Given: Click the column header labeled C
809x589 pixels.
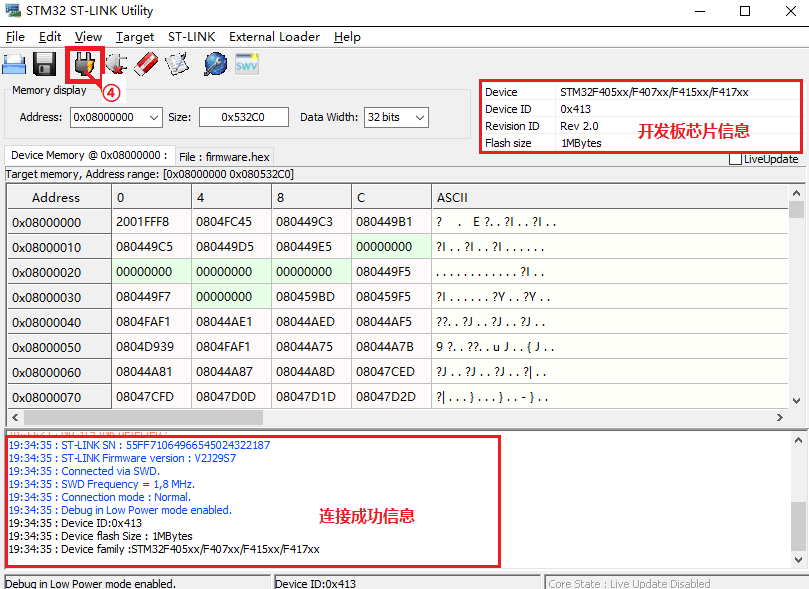Looking at the screenshot, I should [x=391, y=197].
